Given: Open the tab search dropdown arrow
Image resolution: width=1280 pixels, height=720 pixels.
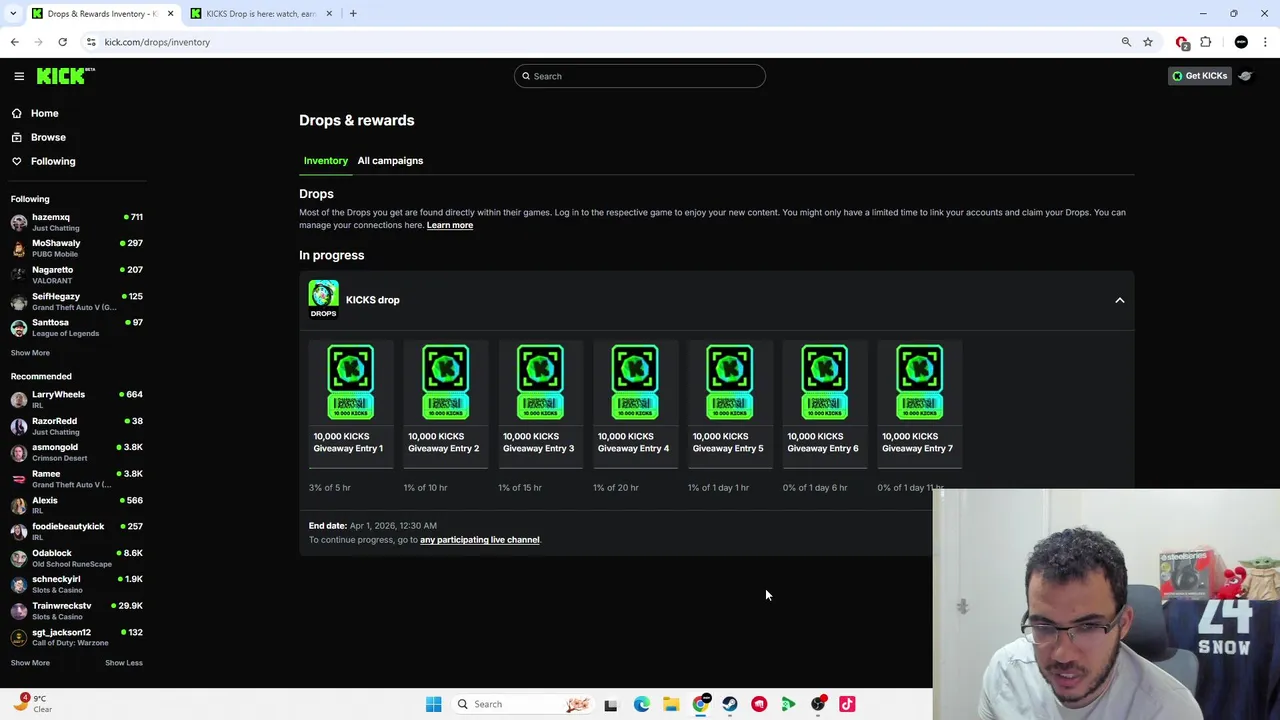Looking at the screenshot, I should pos(13,14).
